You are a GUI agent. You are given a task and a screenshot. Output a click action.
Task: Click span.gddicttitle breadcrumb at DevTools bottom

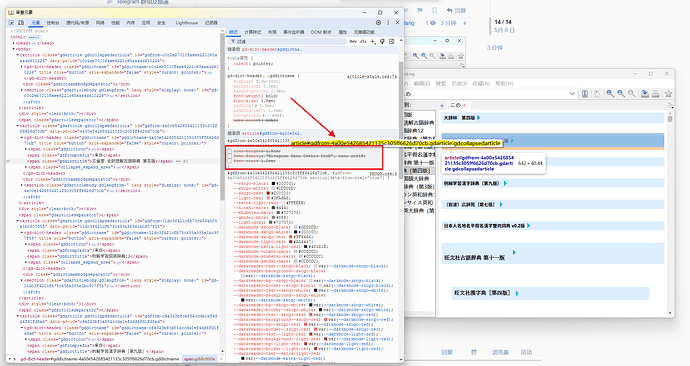coord(200,359)
